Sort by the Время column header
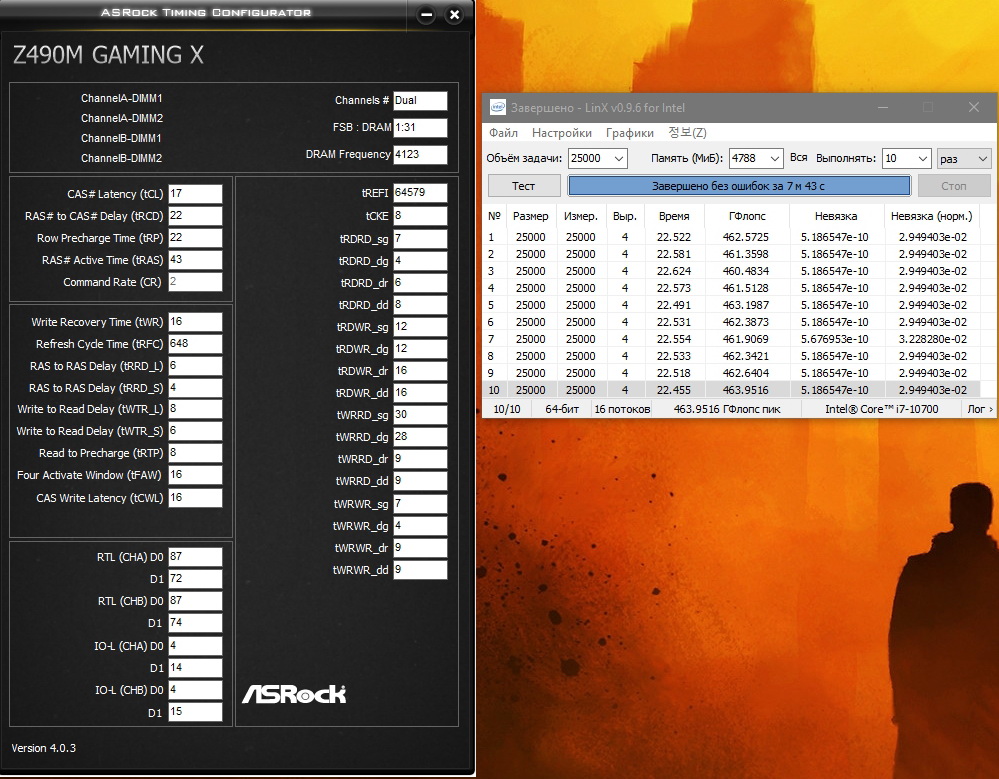Image resolution: width=999 pixels, height=779 pixels. coord(674,216)
